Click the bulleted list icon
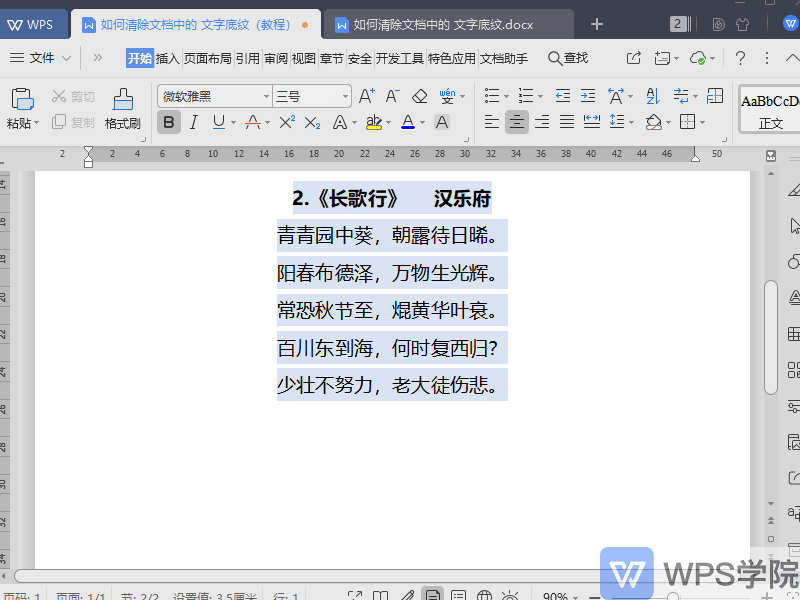The width and height of the screenshot is (800, 600). point(492,96)
